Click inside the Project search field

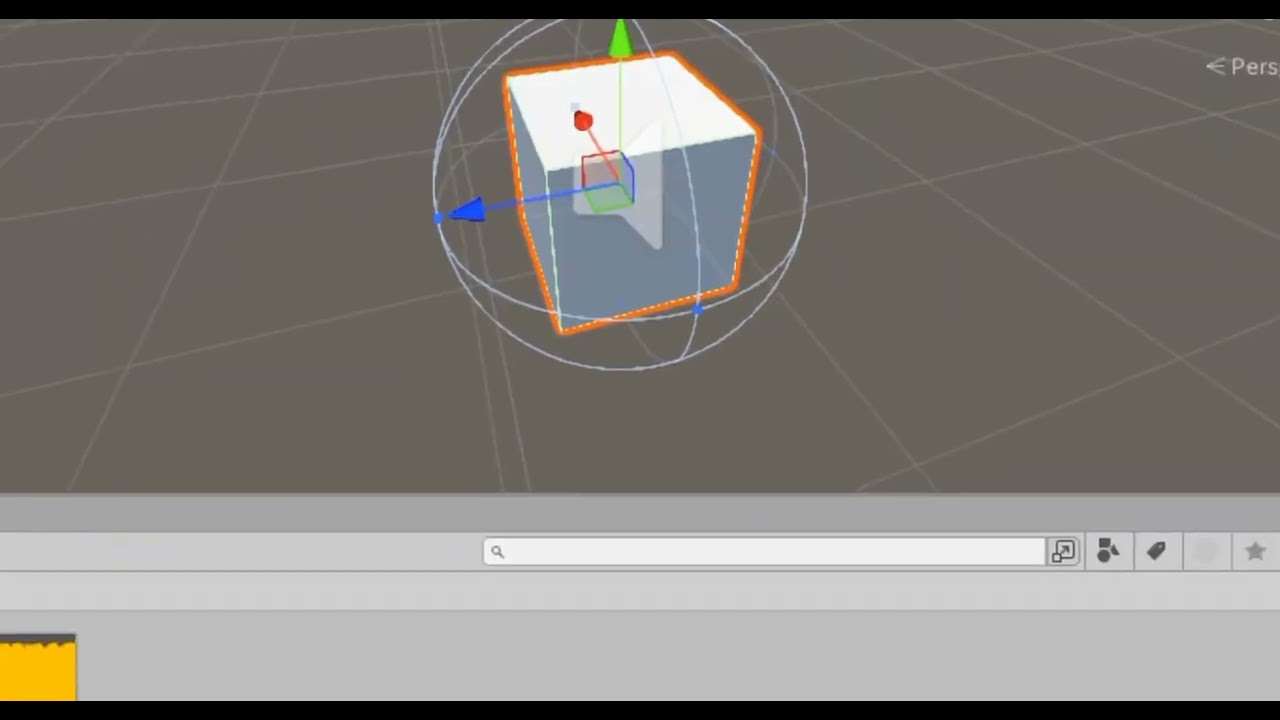(765, 552)
